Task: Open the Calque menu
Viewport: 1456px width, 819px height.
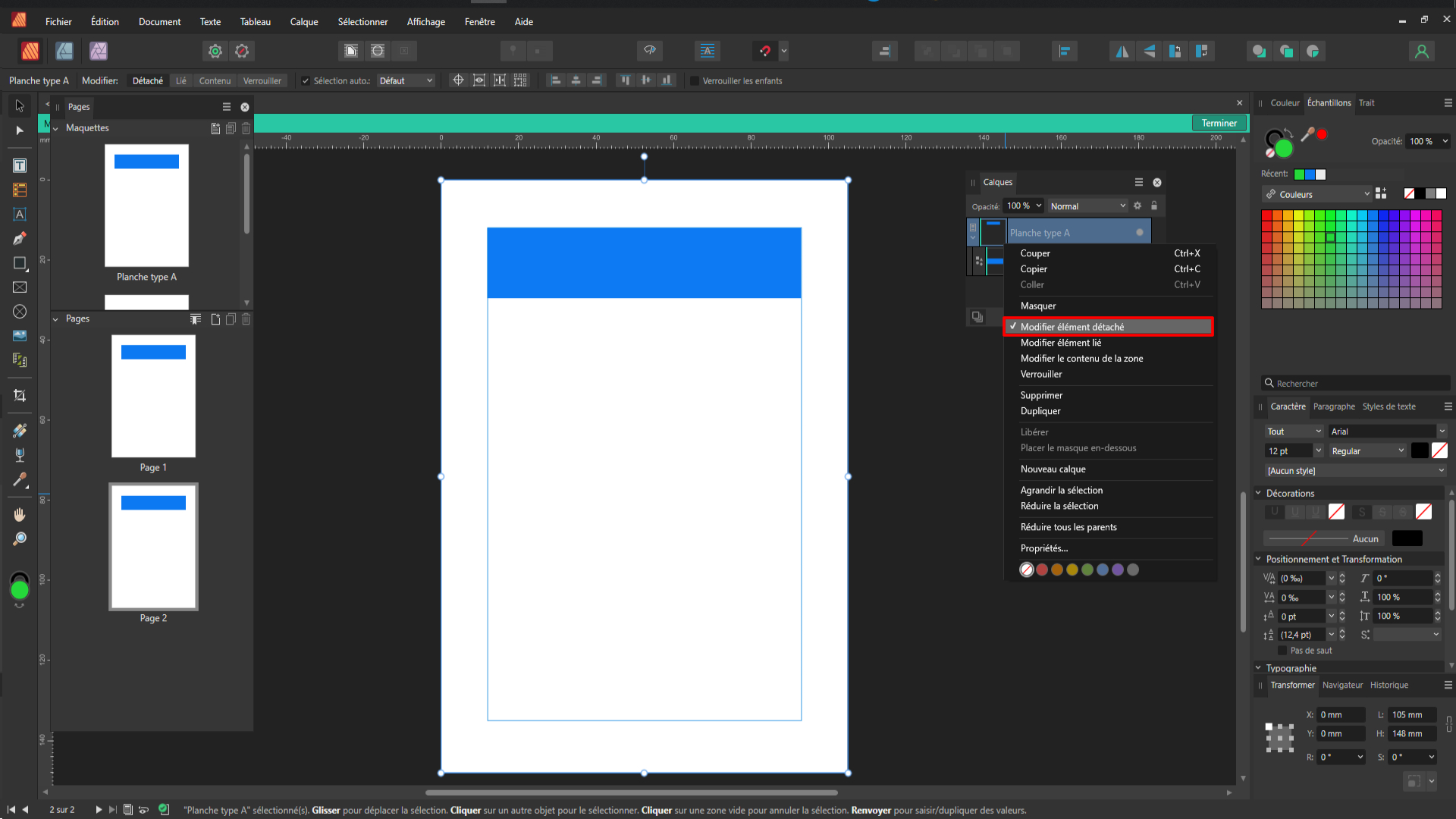Action: (303, 22)
